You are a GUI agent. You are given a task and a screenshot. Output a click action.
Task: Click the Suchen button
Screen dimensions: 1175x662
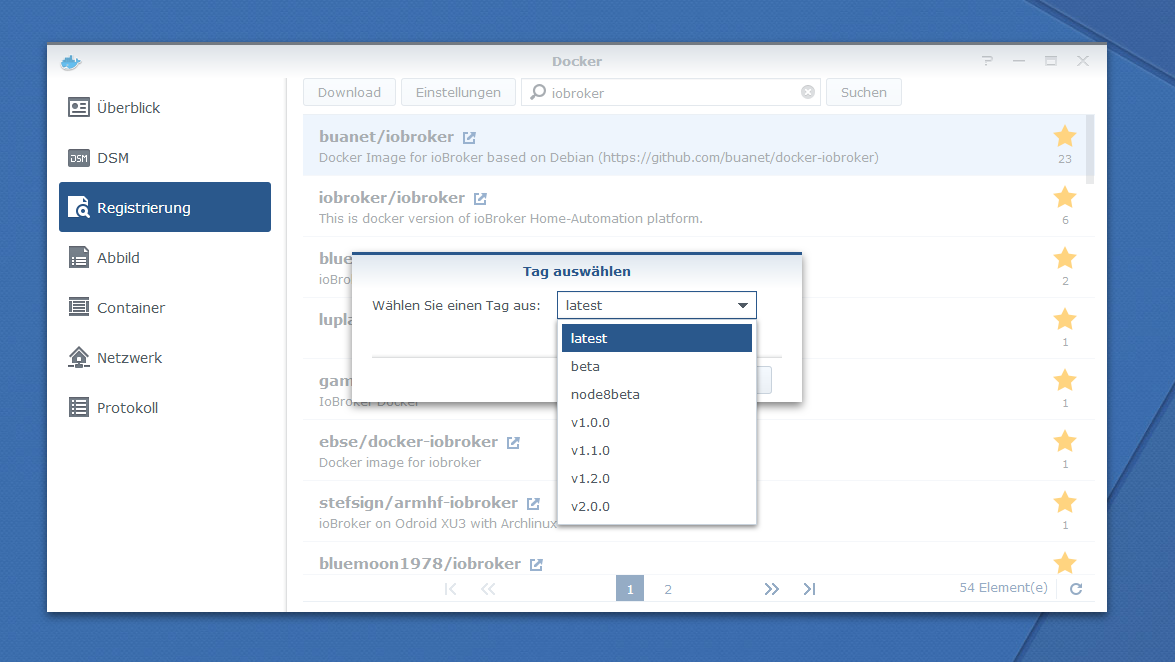[863, 92]
